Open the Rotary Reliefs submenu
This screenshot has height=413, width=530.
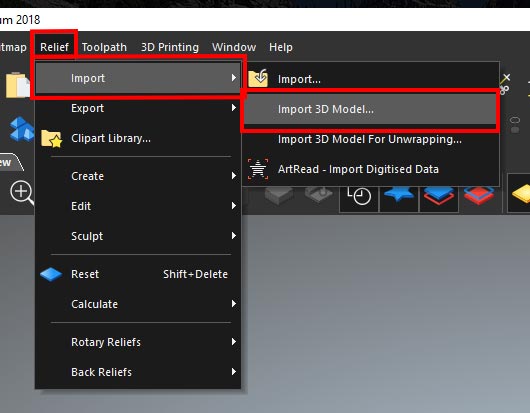click(138, 342)
